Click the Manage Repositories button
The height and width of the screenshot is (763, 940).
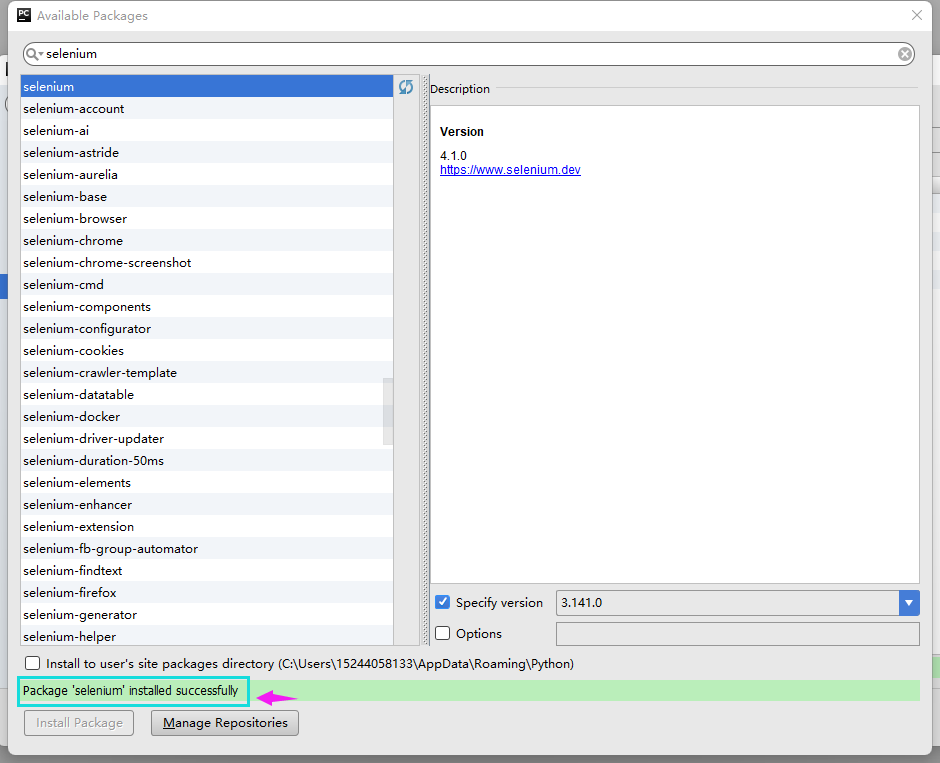225,722
